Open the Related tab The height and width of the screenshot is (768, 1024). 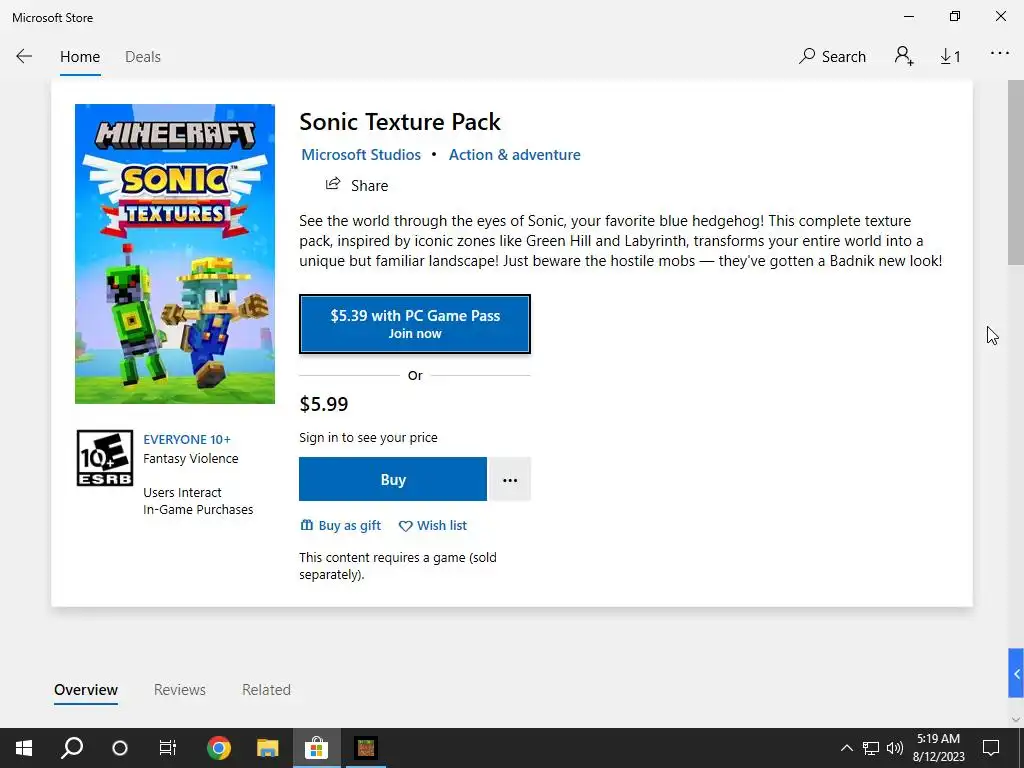266,690
